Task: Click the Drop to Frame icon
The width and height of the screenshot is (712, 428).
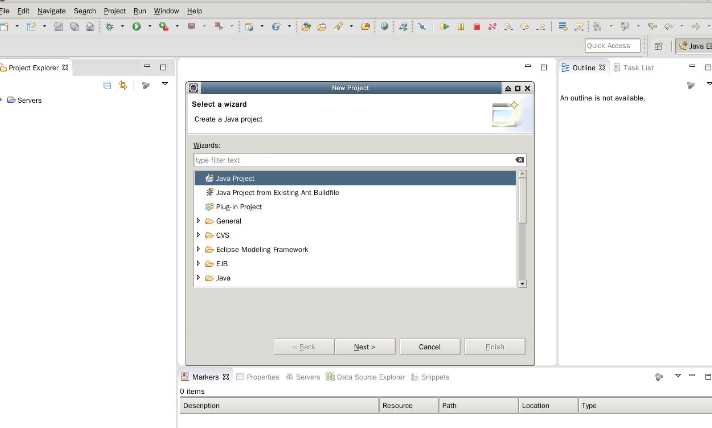Action: [563, 27]
